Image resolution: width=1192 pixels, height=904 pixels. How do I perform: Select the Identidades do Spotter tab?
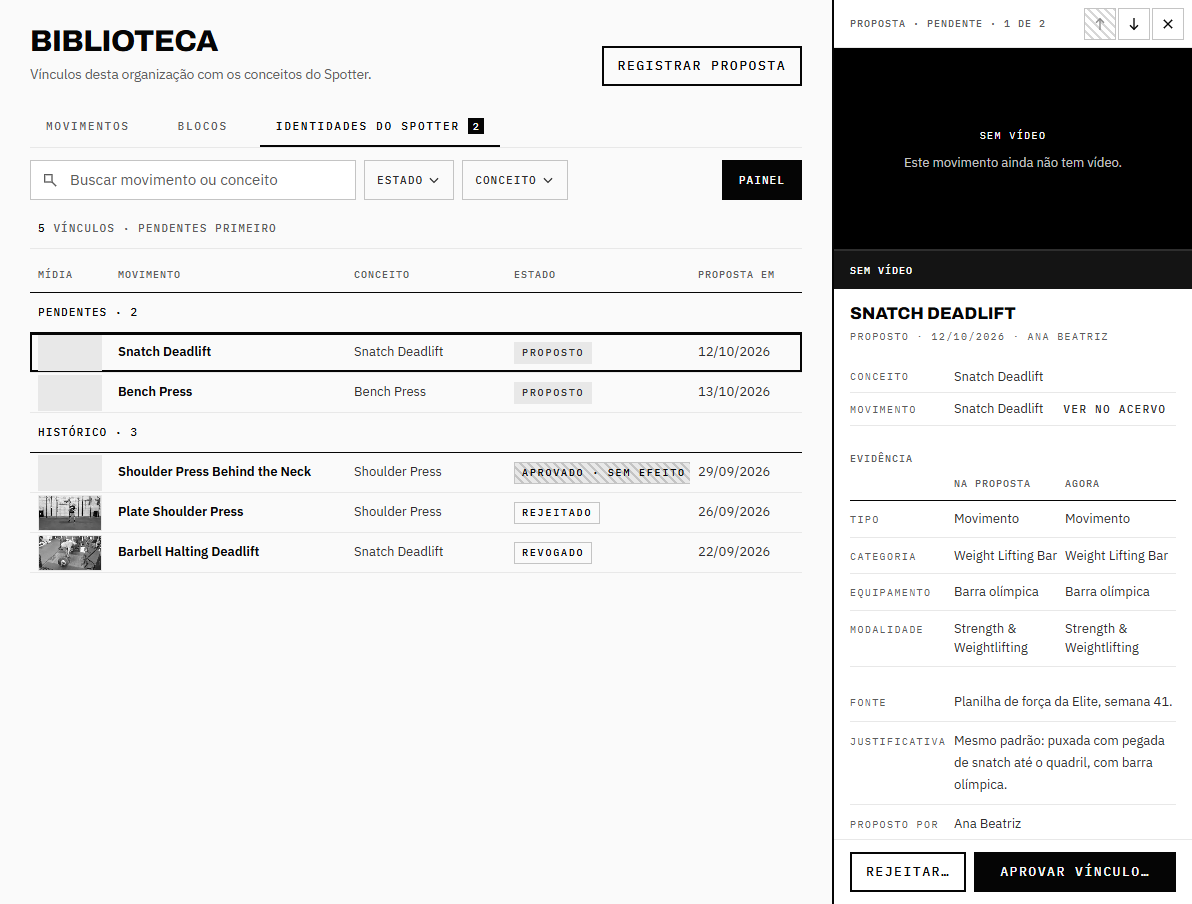379,126
